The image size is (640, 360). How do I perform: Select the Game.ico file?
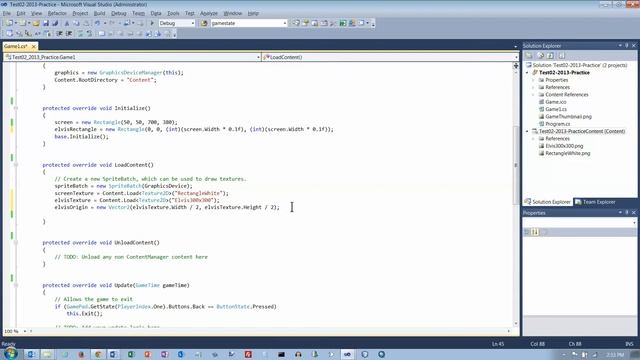coord(556,102)
